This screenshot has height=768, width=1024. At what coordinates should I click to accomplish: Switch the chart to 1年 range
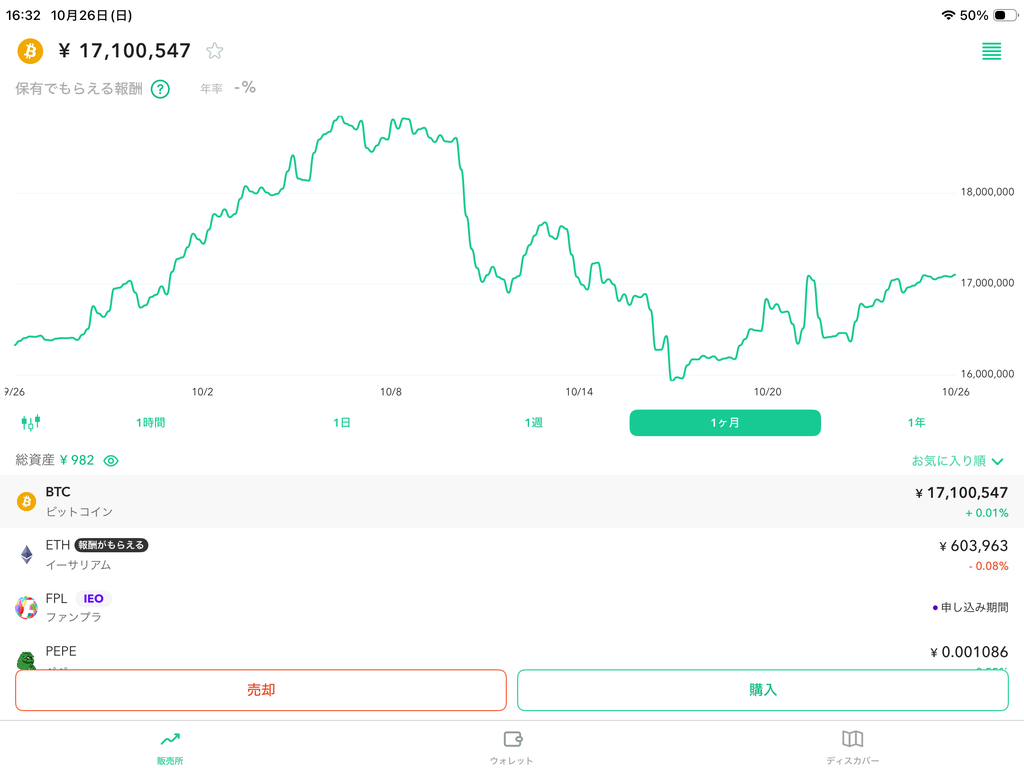[x=916, y=423]
